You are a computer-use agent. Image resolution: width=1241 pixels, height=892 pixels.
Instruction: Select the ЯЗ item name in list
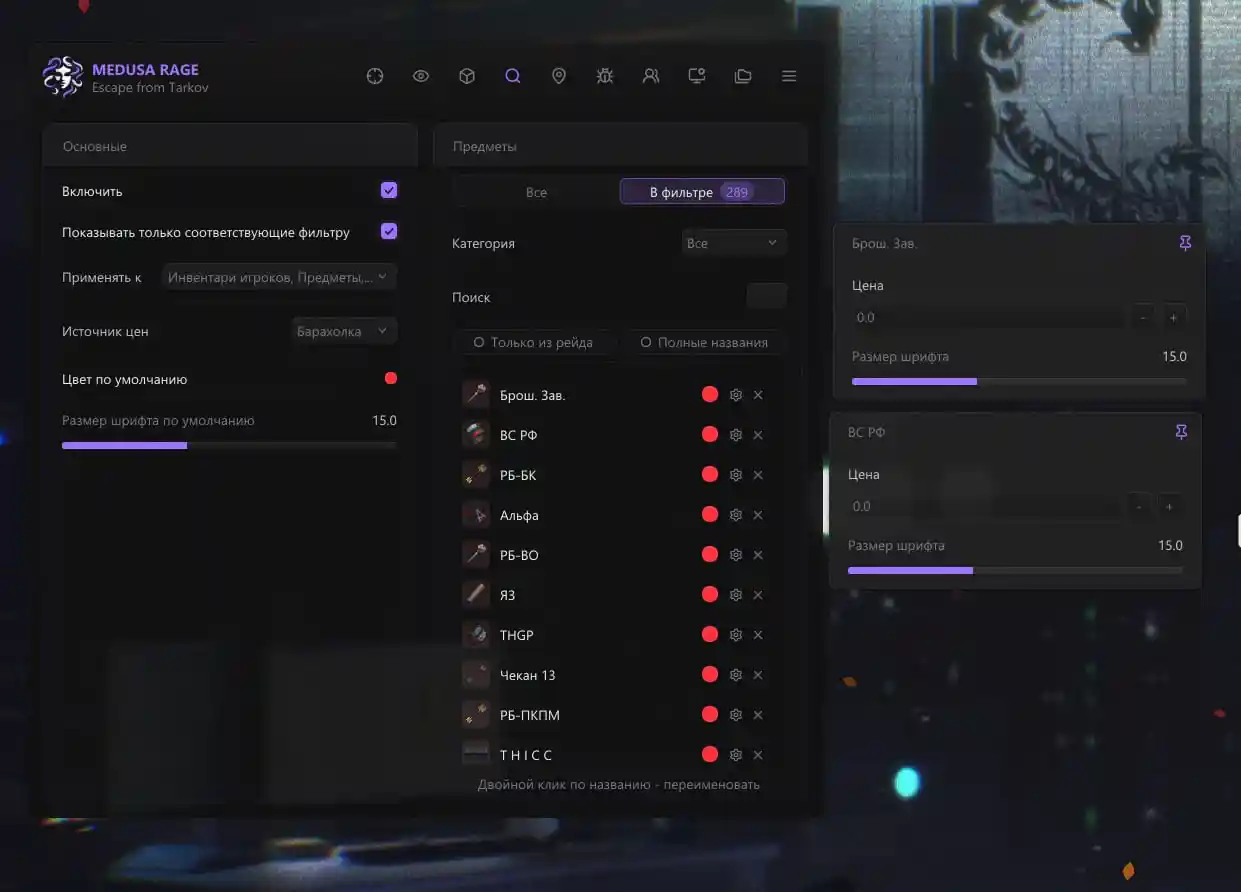(x=508, y=595)
